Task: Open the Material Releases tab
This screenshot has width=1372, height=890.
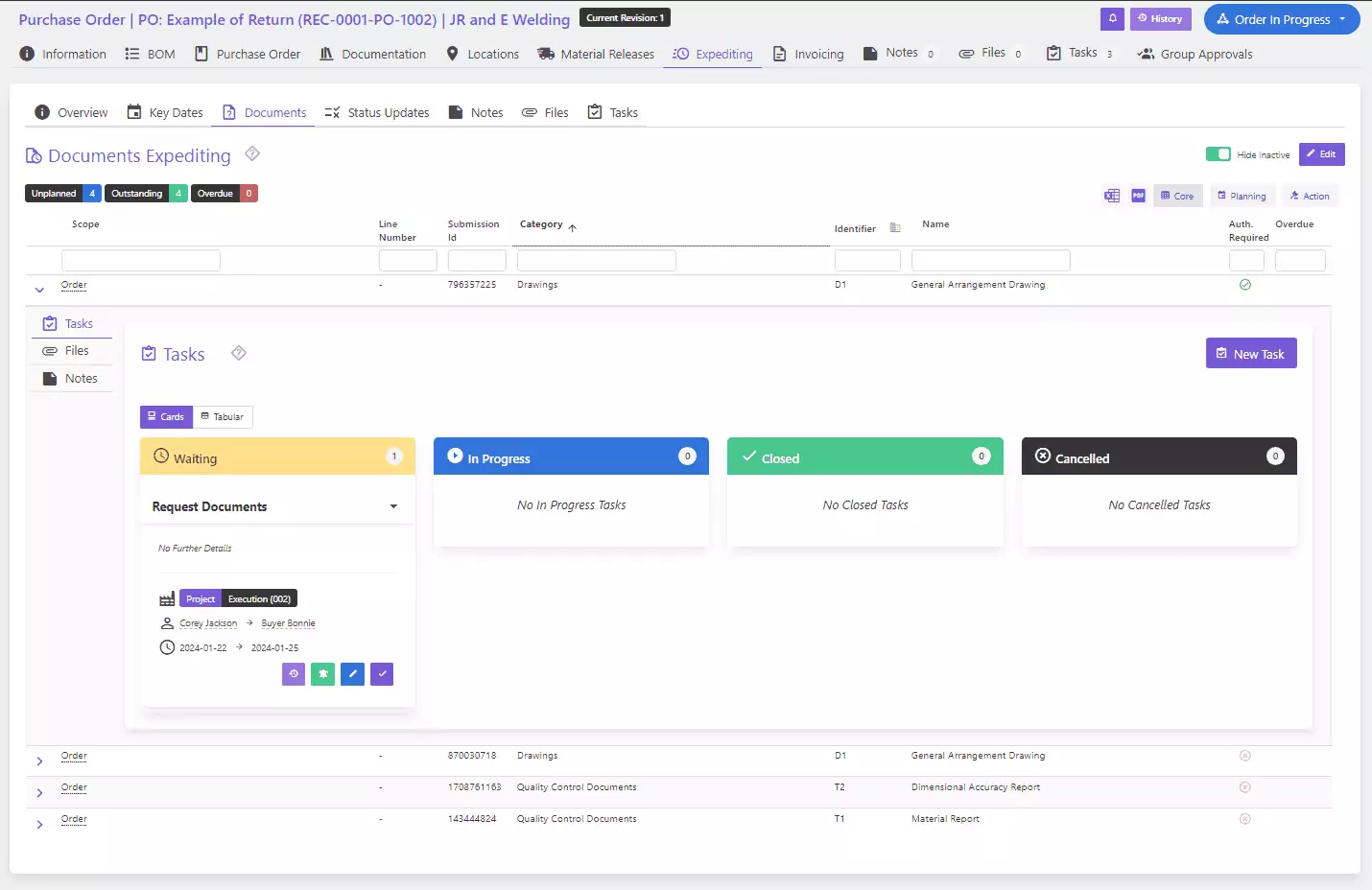Action: coord(596,54)
